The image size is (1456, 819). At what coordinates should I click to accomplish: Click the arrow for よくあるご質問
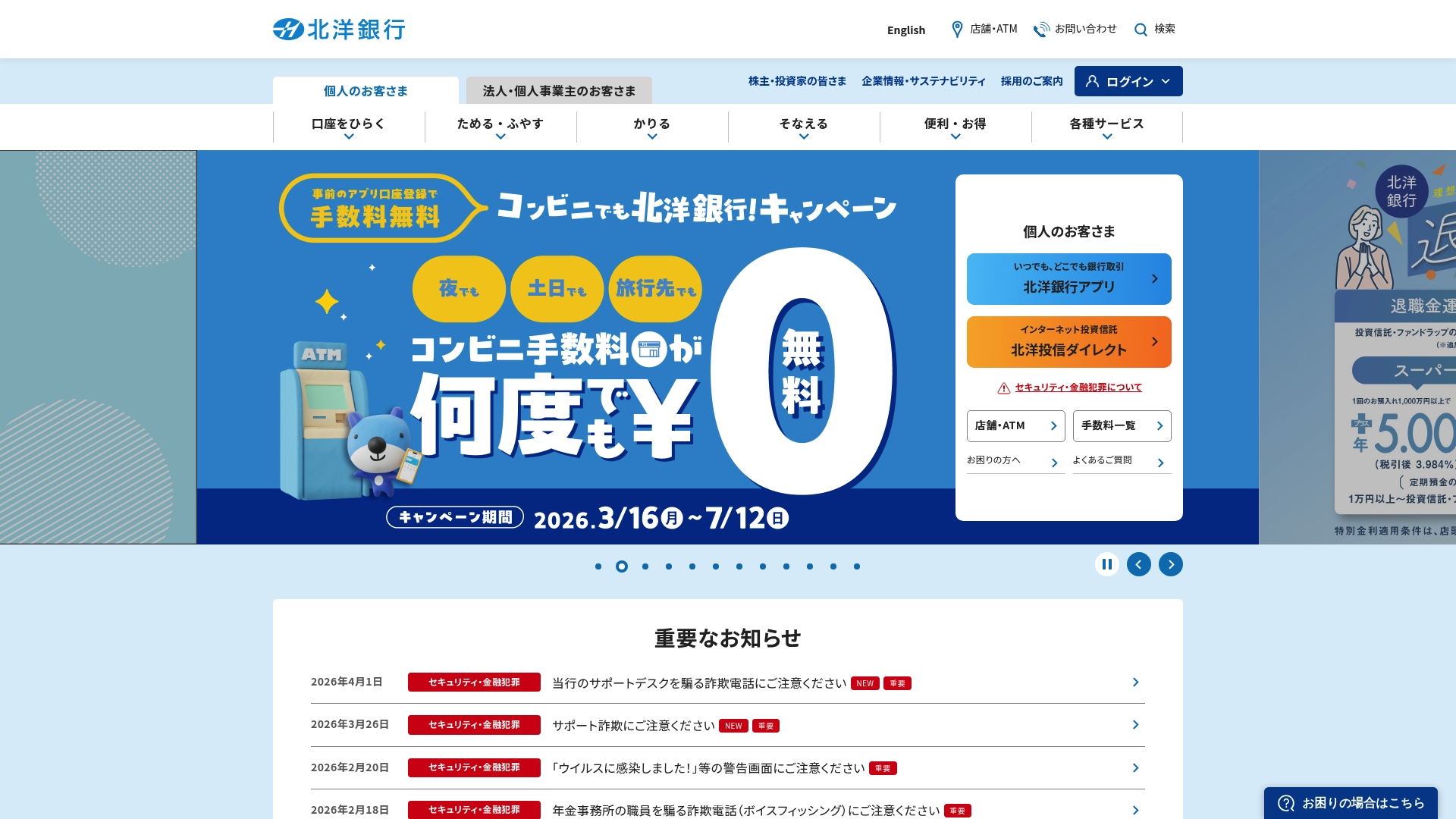(1160, 463)
